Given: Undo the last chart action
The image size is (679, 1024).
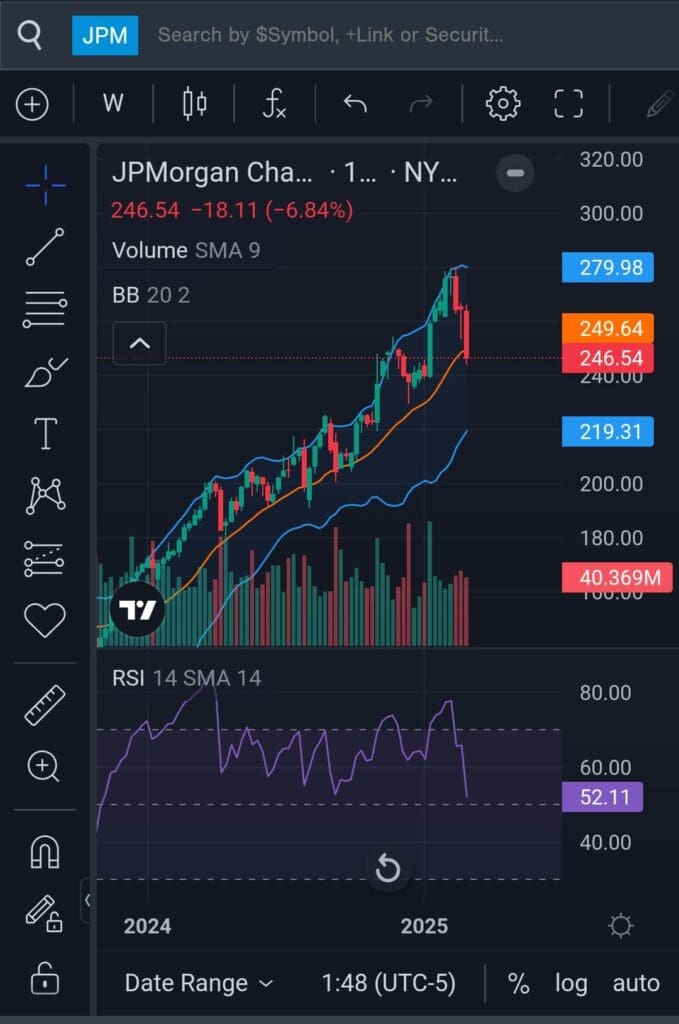Looking at the screenshot, I should click(355, 103).
